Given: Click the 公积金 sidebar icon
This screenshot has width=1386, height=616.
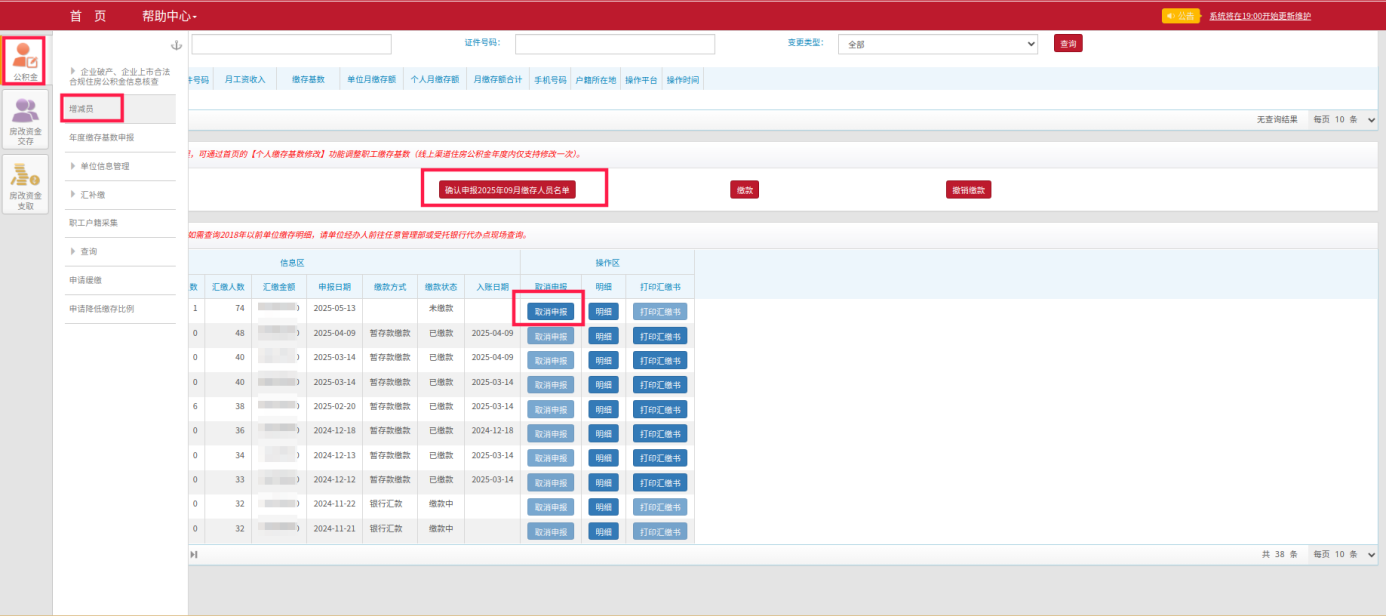Looking at the screenshot, I should point(25,60).
